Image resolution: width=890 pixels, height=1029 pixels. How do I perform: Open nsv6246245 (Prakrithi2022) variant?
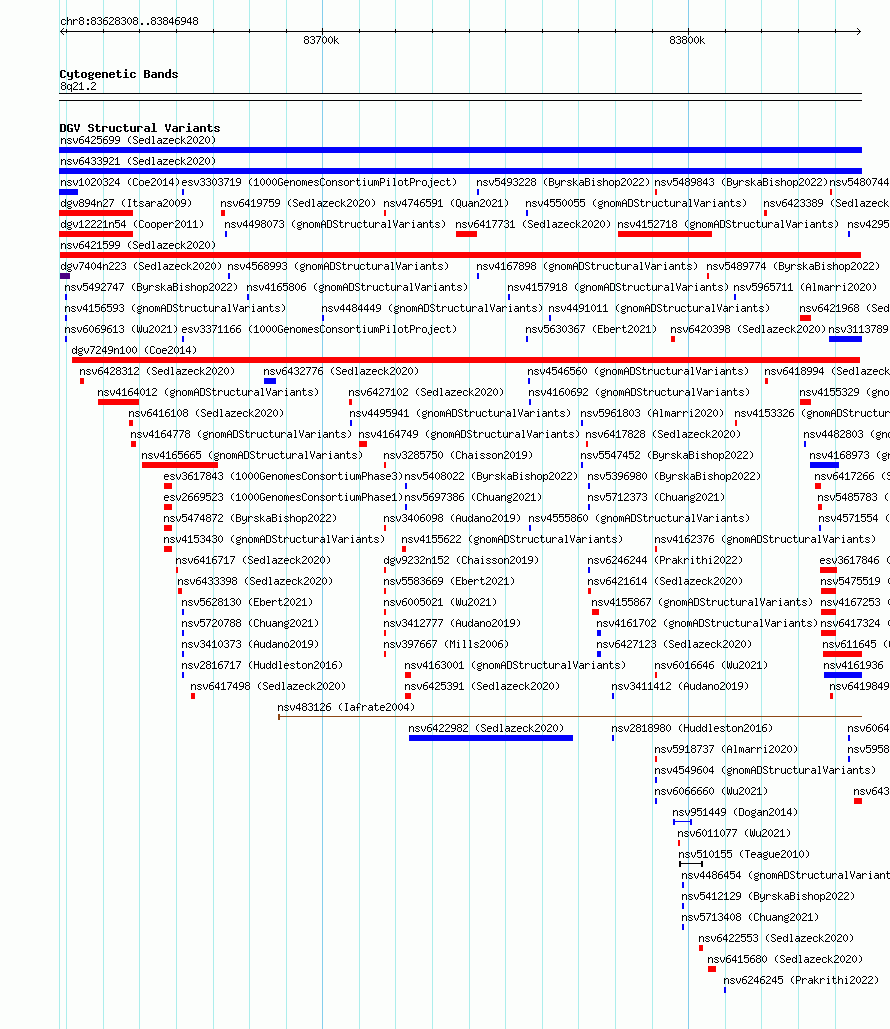pyautogui.click(x=801, y=980)
